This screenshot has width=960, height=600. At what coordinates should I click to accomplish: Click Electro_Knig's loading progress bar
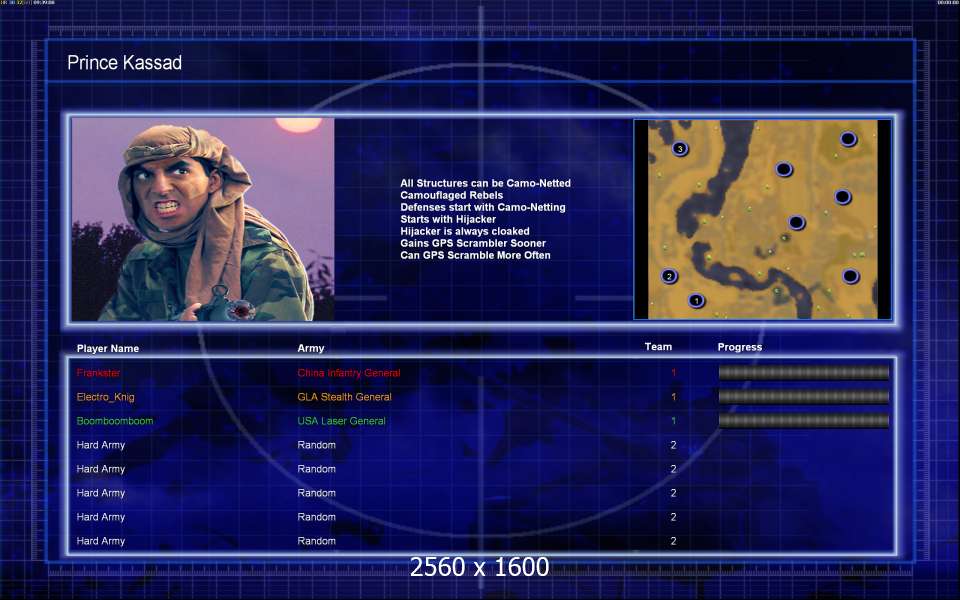803,396
